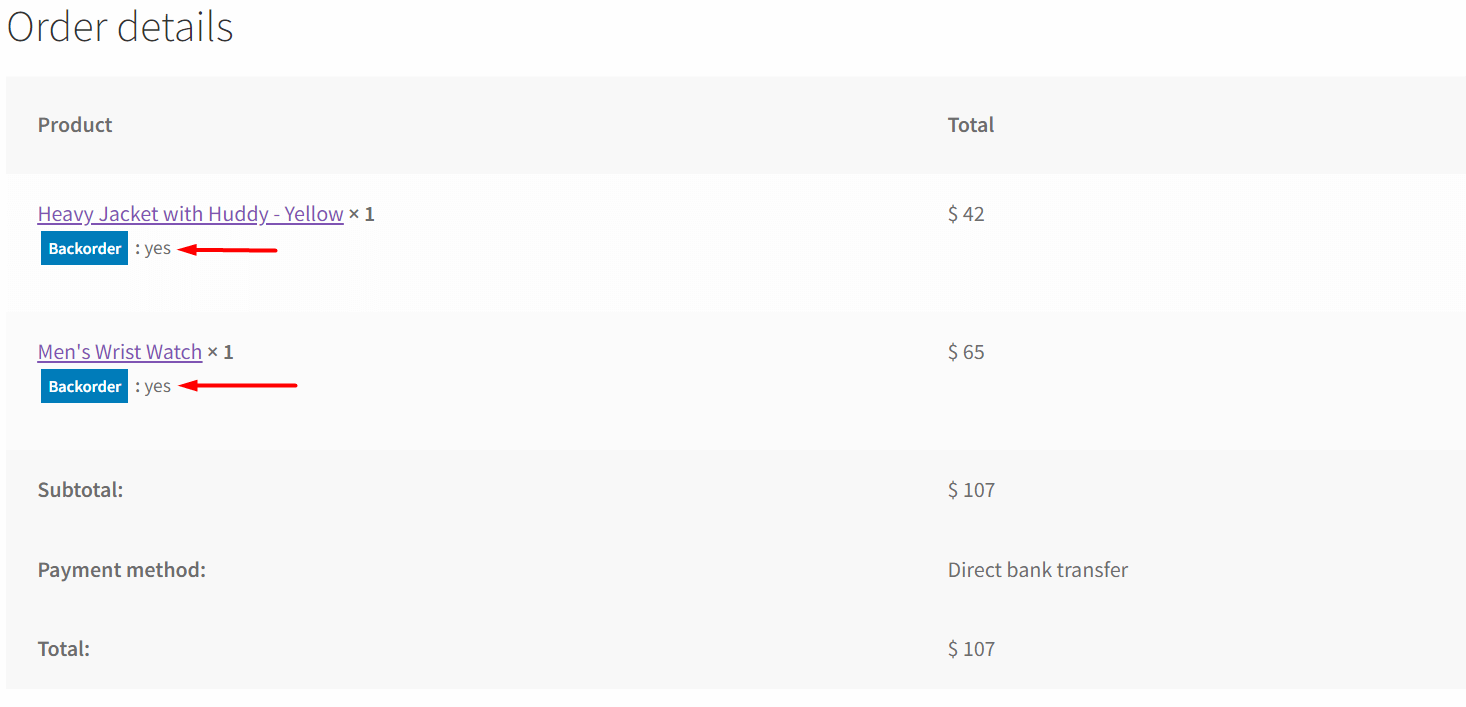Screen dimensions: 1466x707
Task: Open the Heavy Jacket with Huddy - Yellow product
Action: [x=190, y=213]
